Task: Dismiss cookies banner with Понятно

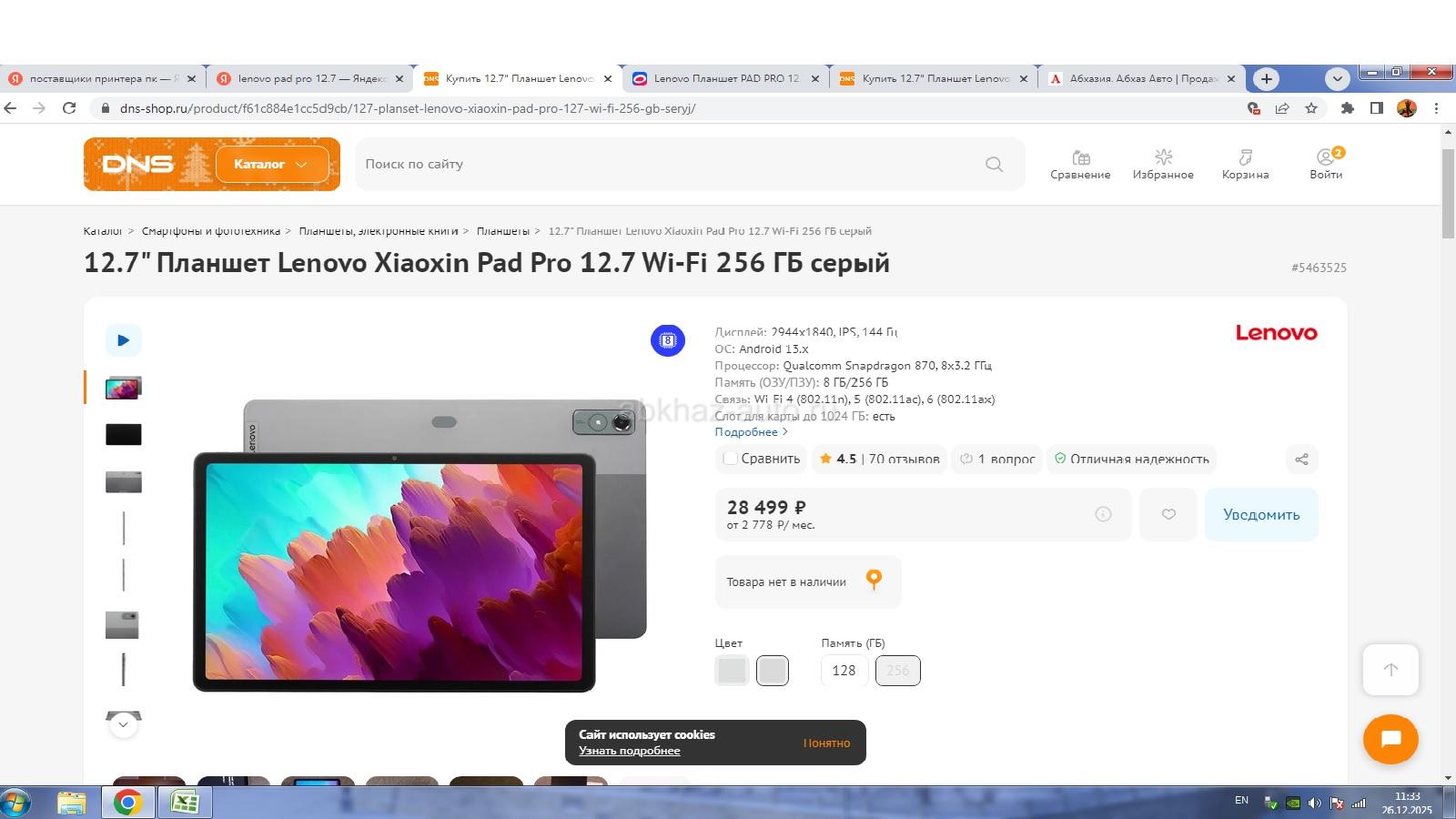Action: [x=826, y=743]
